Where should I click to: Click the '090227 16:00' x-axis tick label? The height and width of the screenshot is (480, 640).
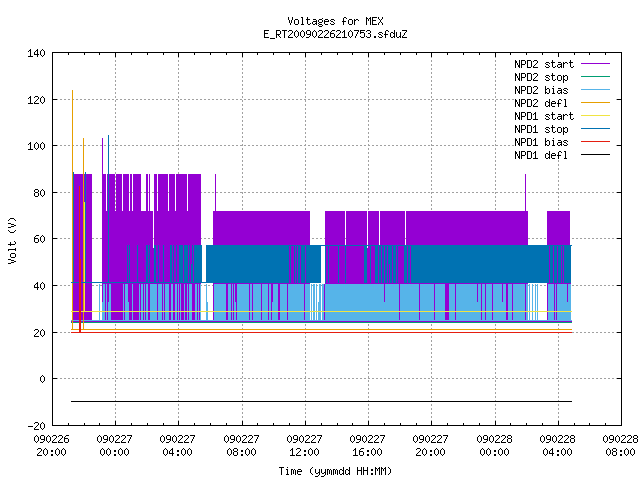point(367,446)
